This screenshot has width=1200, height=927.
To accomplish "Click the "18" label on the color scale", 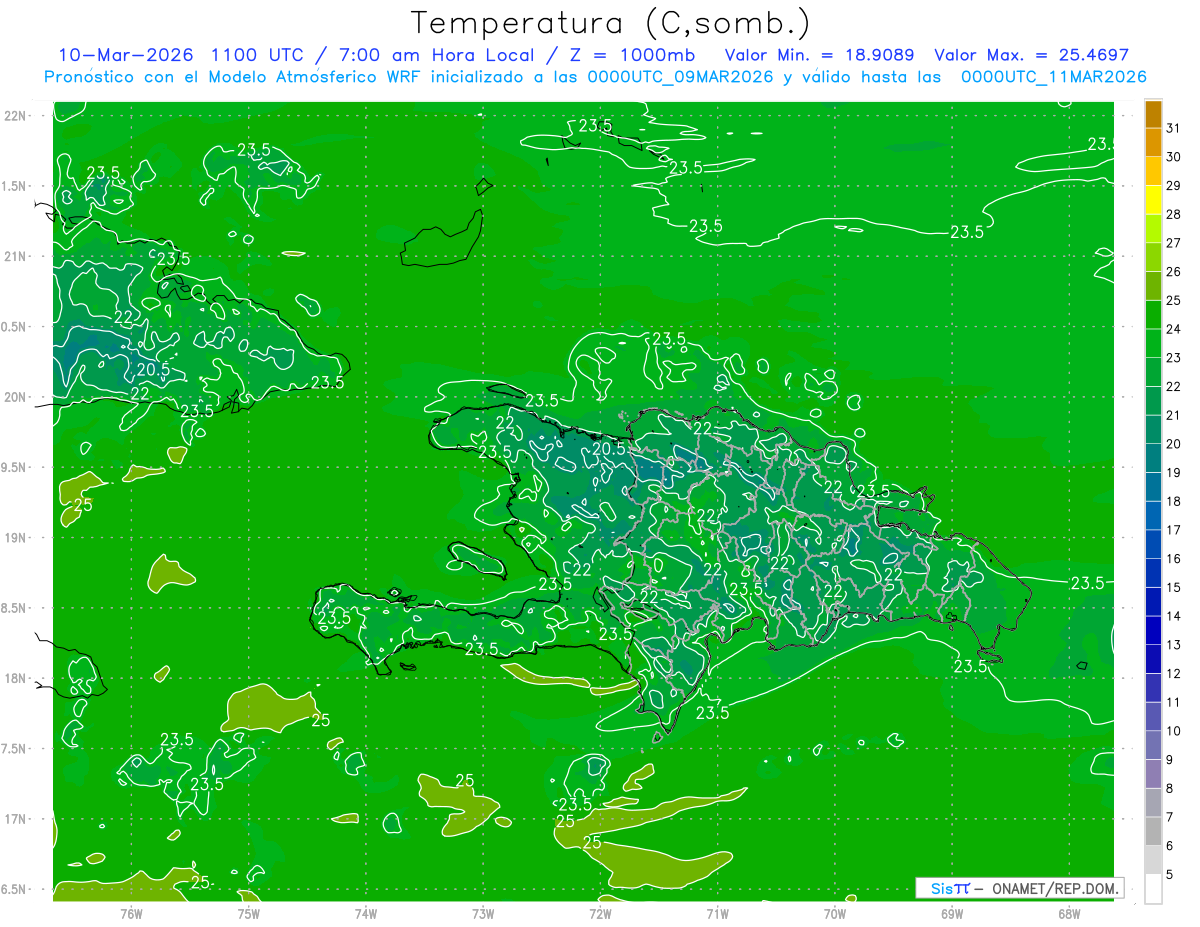I will tap(1173, 502).
